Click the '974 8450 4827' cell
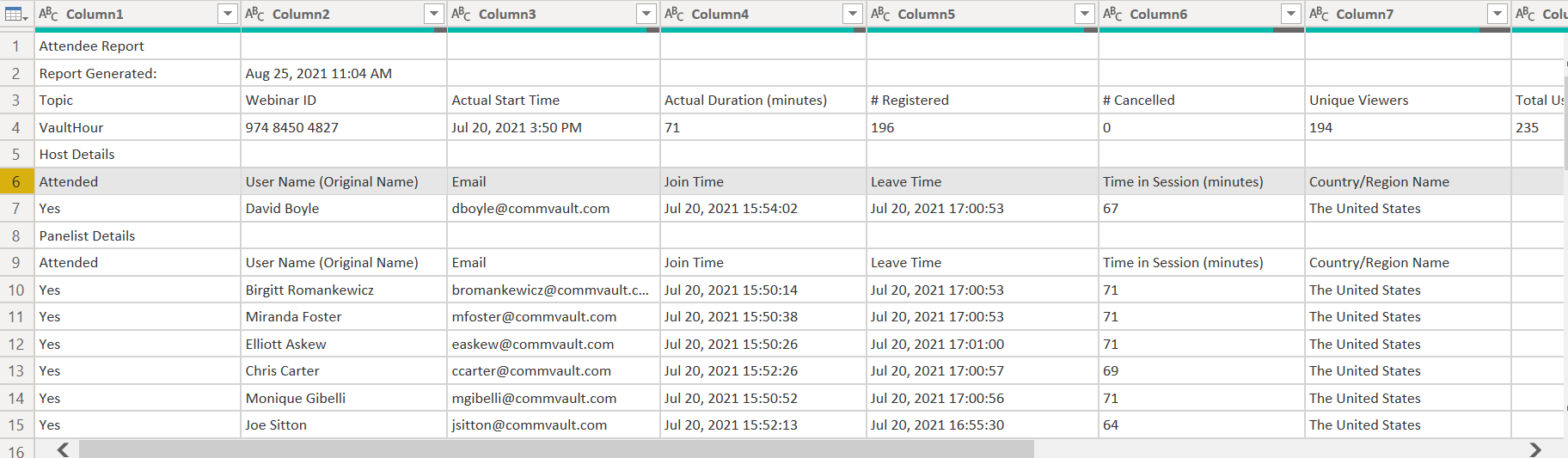 tap(344, 127)
